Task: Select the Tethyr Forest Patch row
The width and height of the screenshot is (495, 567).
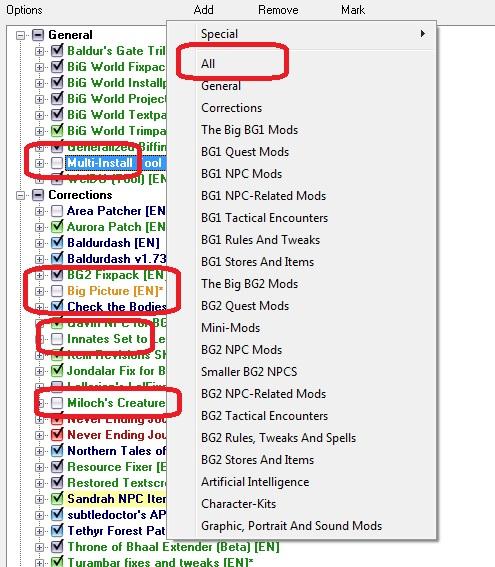Action: tap(117, 531)
